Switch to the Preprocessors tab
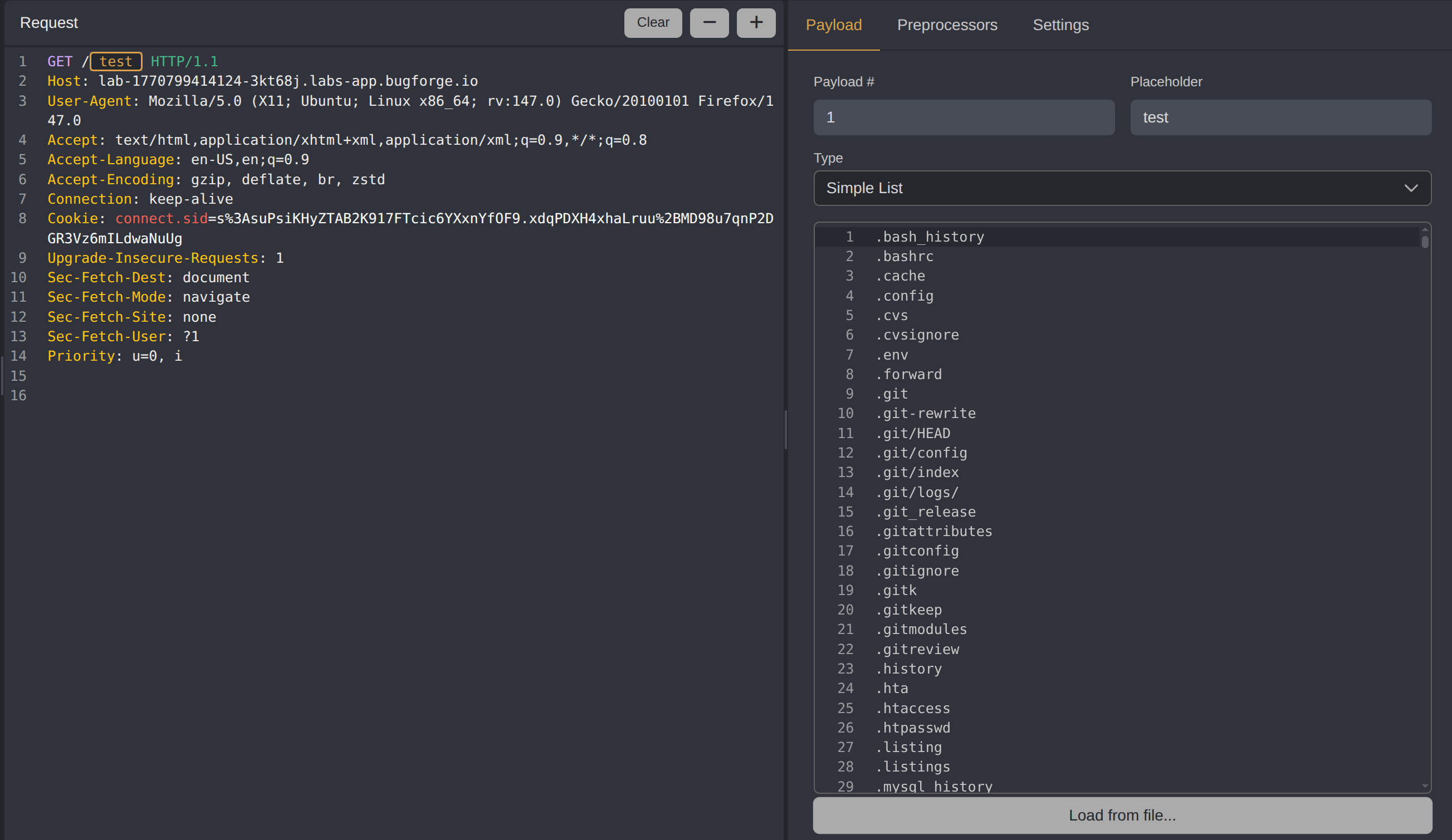This screenshot has height=840, width=1452. pos(947,26)
